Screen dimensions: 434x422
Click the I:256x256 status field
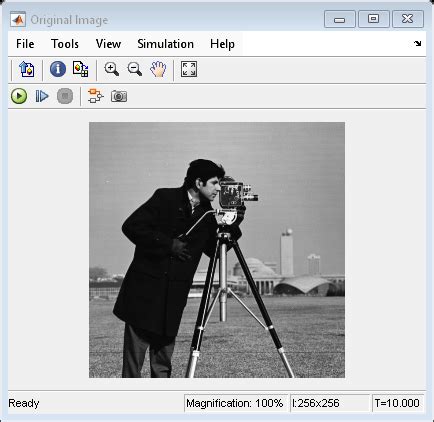[x=330, y=403]
